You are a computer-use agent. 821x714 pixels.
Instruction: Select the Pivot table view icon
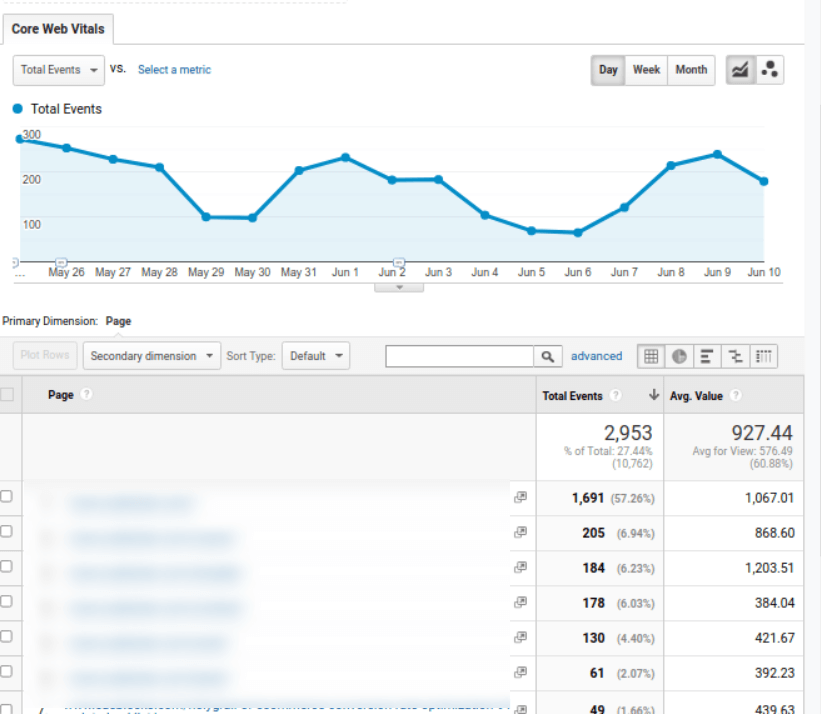point(763,356)
